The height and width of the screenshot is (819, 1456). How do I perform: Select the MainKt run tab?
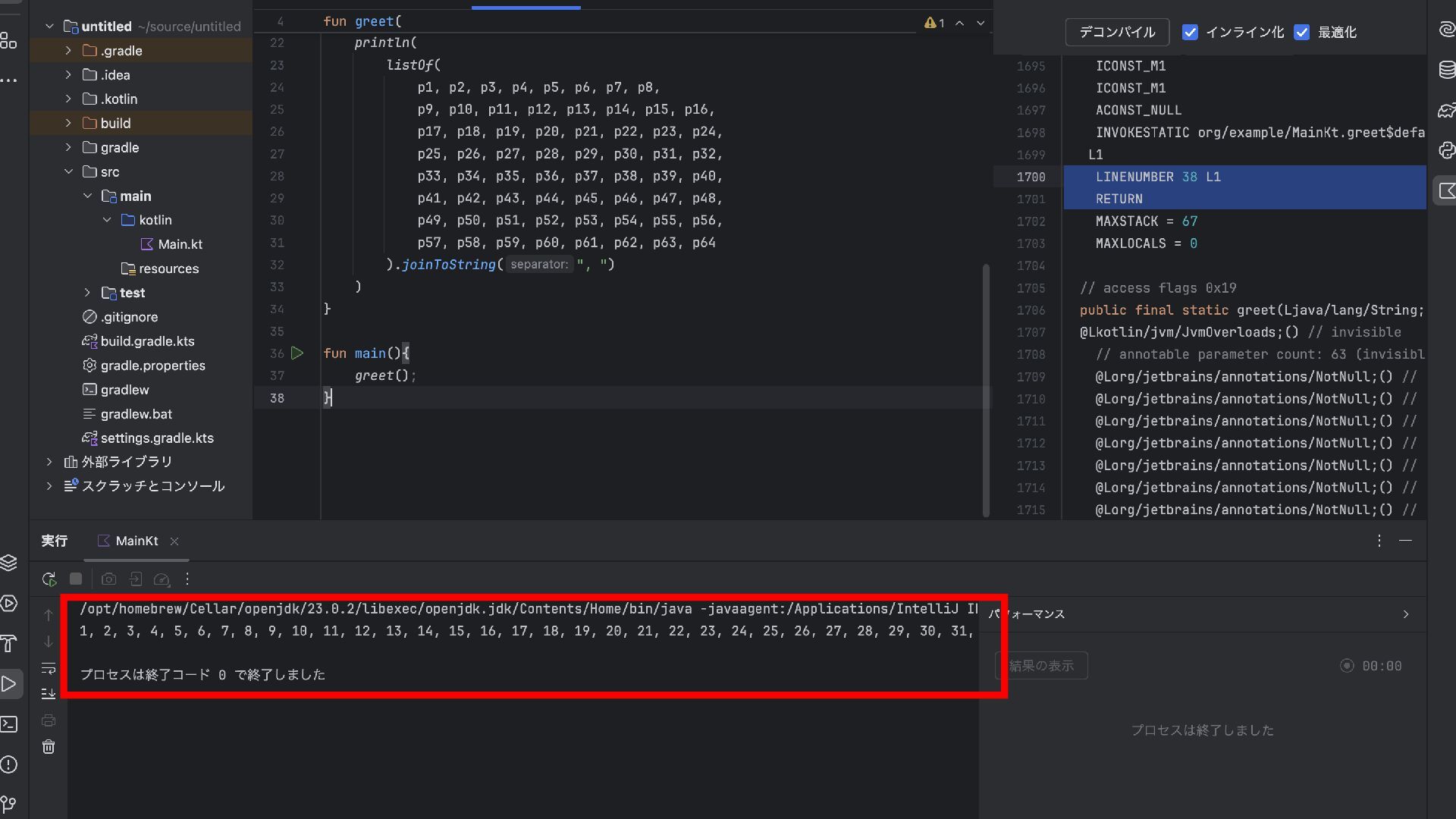(136, 541)
